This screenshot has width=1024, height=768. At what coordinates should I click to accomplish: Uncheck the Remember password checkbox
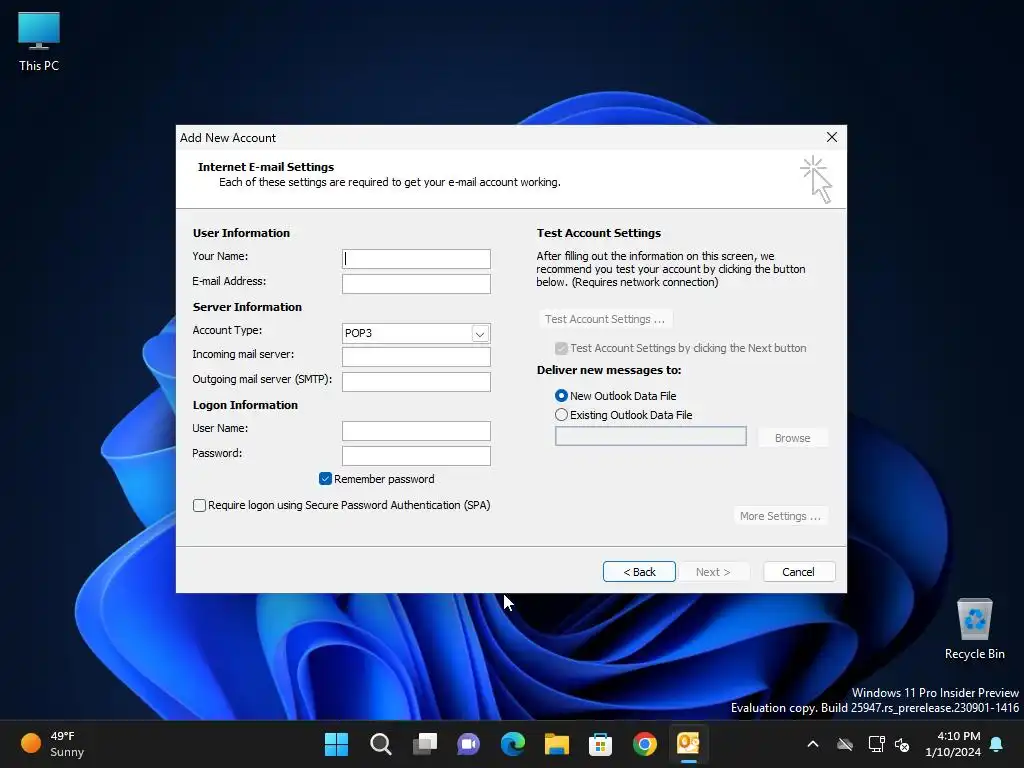(325, 479)
